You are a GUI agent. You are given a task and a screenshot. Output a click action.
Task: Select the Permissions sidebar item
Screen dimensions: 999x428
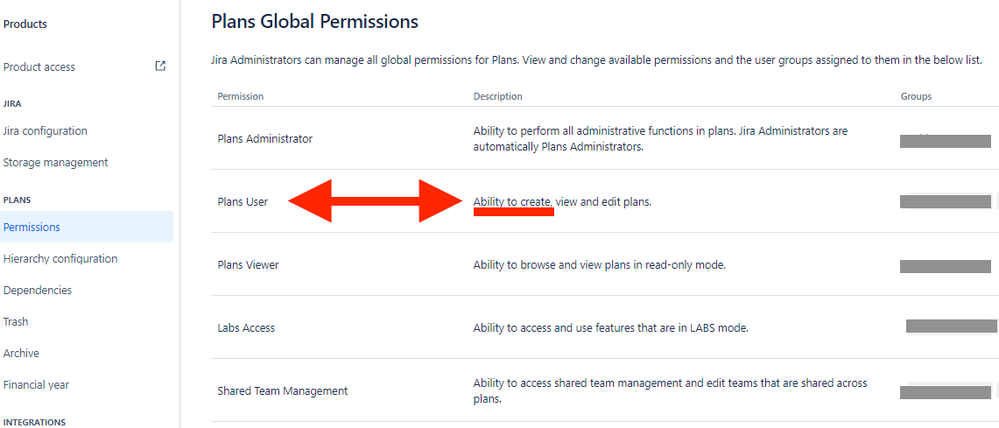(87, 227)
